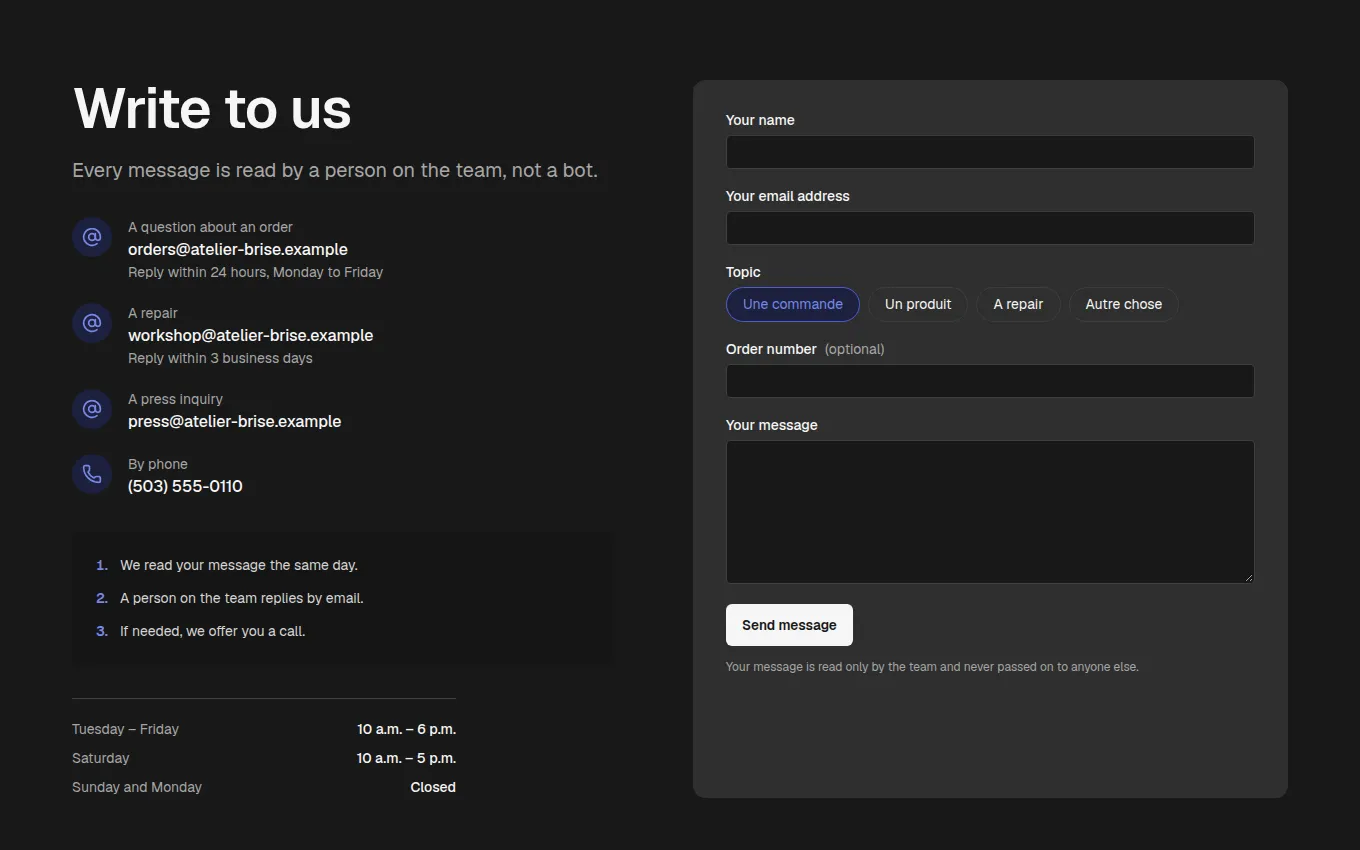
Task: Click the phone icon next to By phone
Action: tap(91, 474)
